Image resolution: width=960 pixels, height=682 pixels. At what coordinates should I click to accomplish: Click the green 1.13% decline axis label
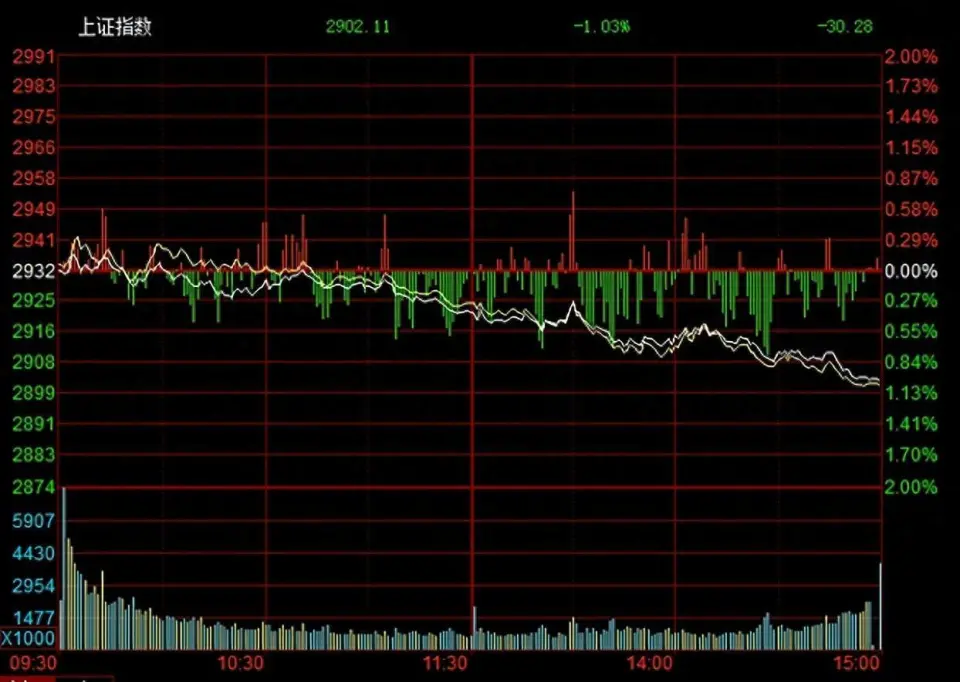[x=911, y=392]
